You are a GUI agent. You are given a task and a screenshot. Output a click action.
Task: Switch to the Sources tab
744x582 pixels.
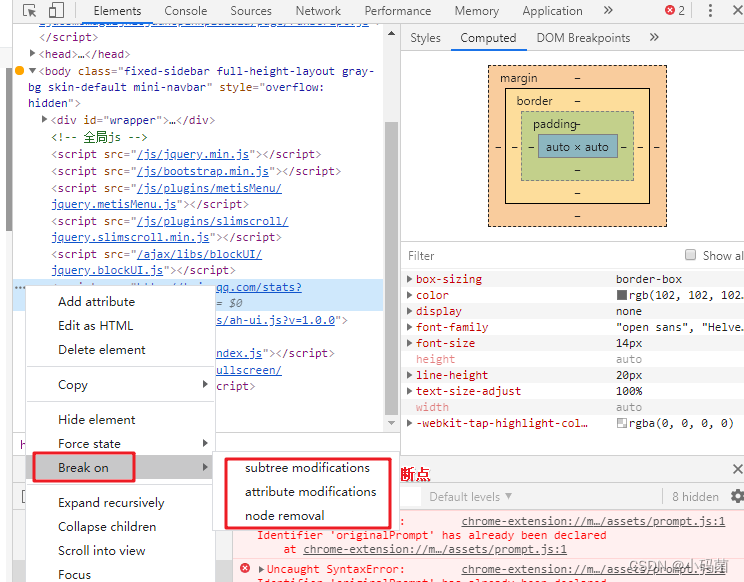[251, 10]
